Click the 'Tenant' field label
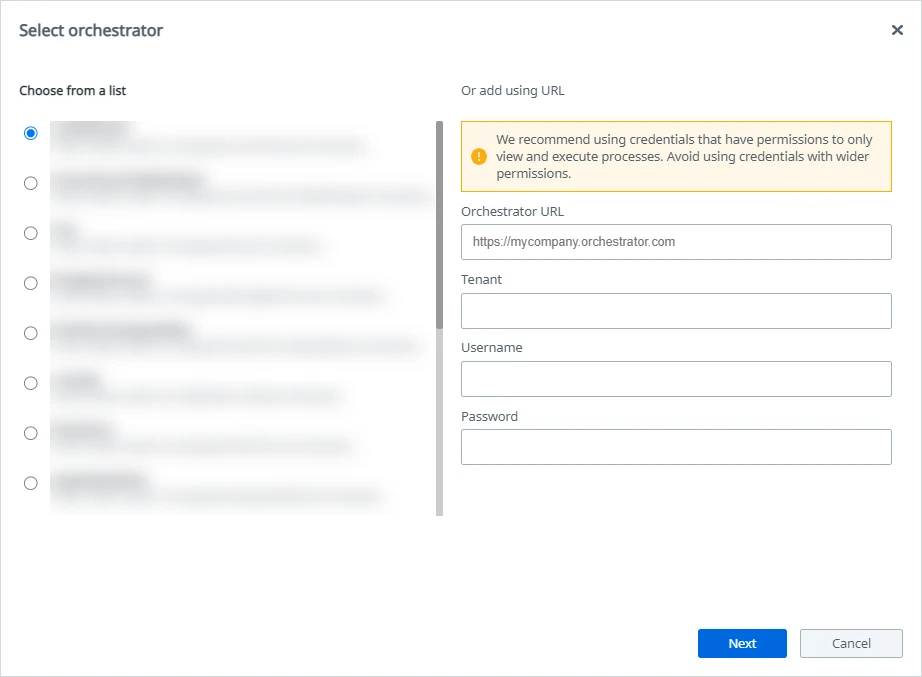The width and height of the screenshot is (922, 677). 481,279
